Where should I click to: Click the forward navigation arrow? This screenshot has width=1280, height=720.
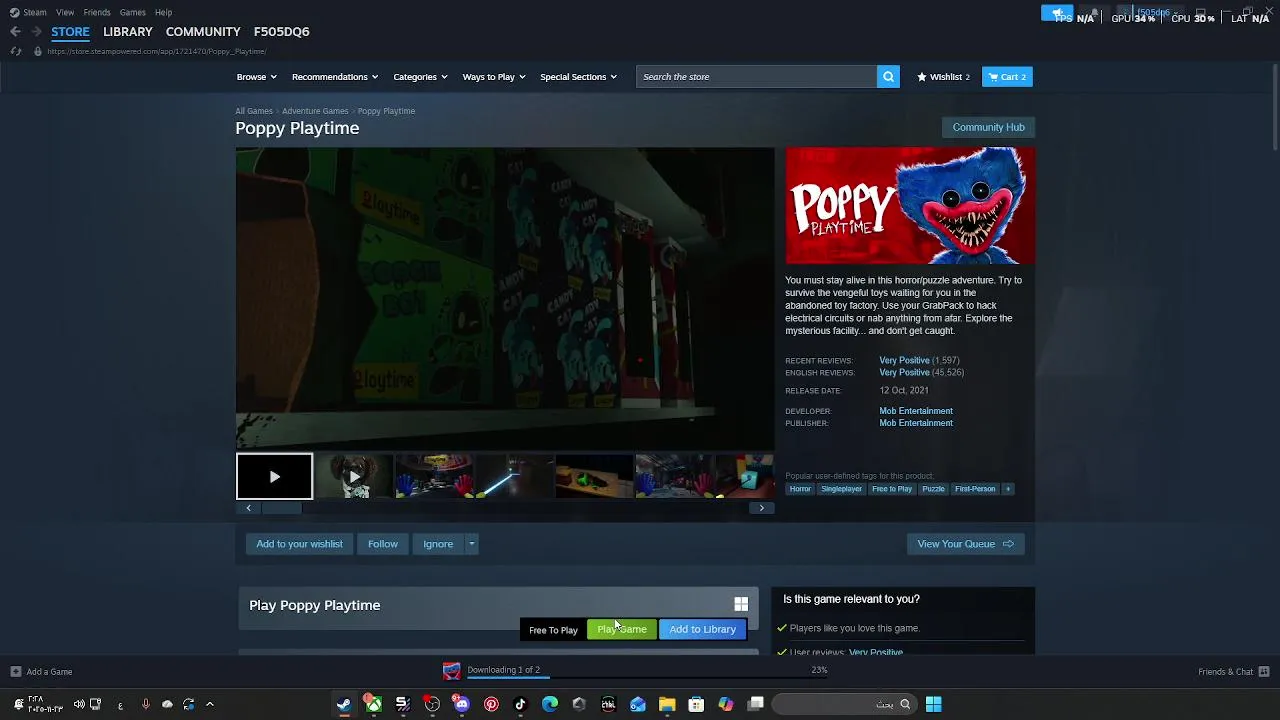point(36,32)
